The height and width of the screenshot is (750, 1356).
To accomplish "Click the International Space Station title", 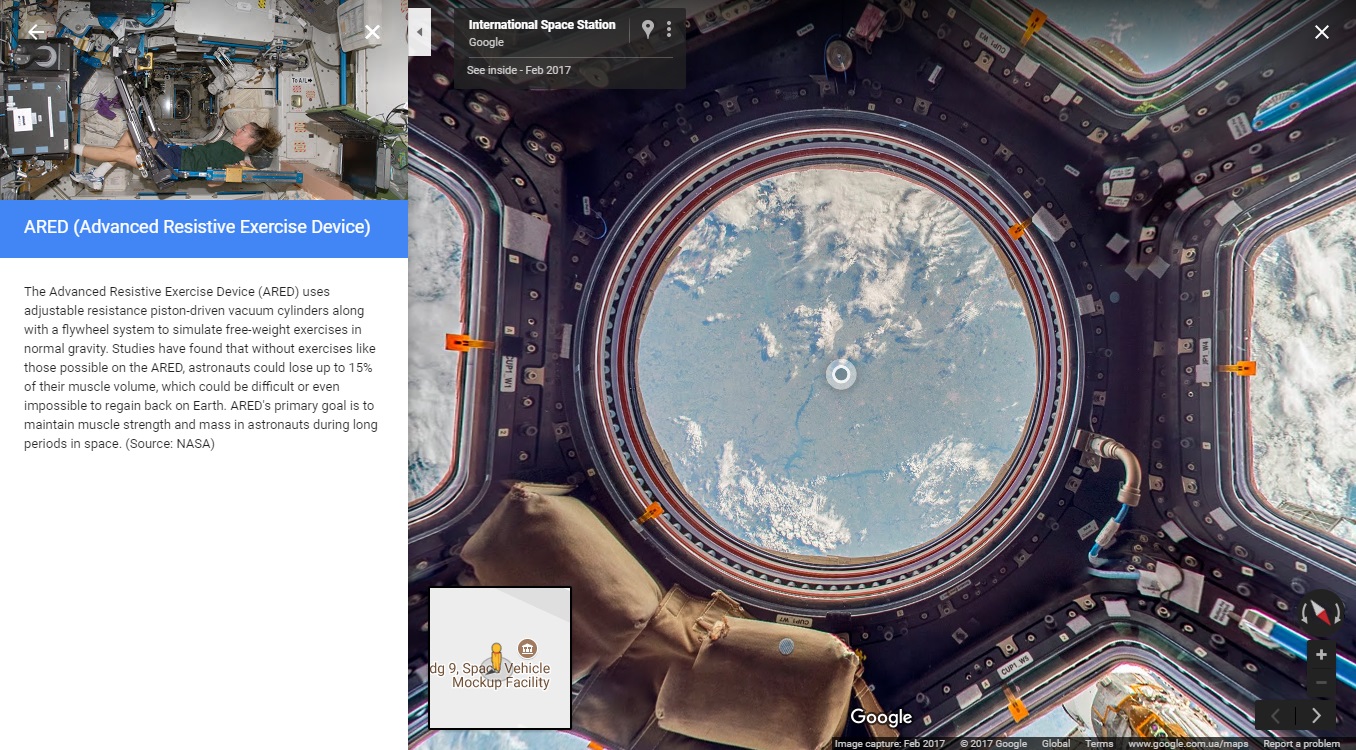I will pos(542,25).
